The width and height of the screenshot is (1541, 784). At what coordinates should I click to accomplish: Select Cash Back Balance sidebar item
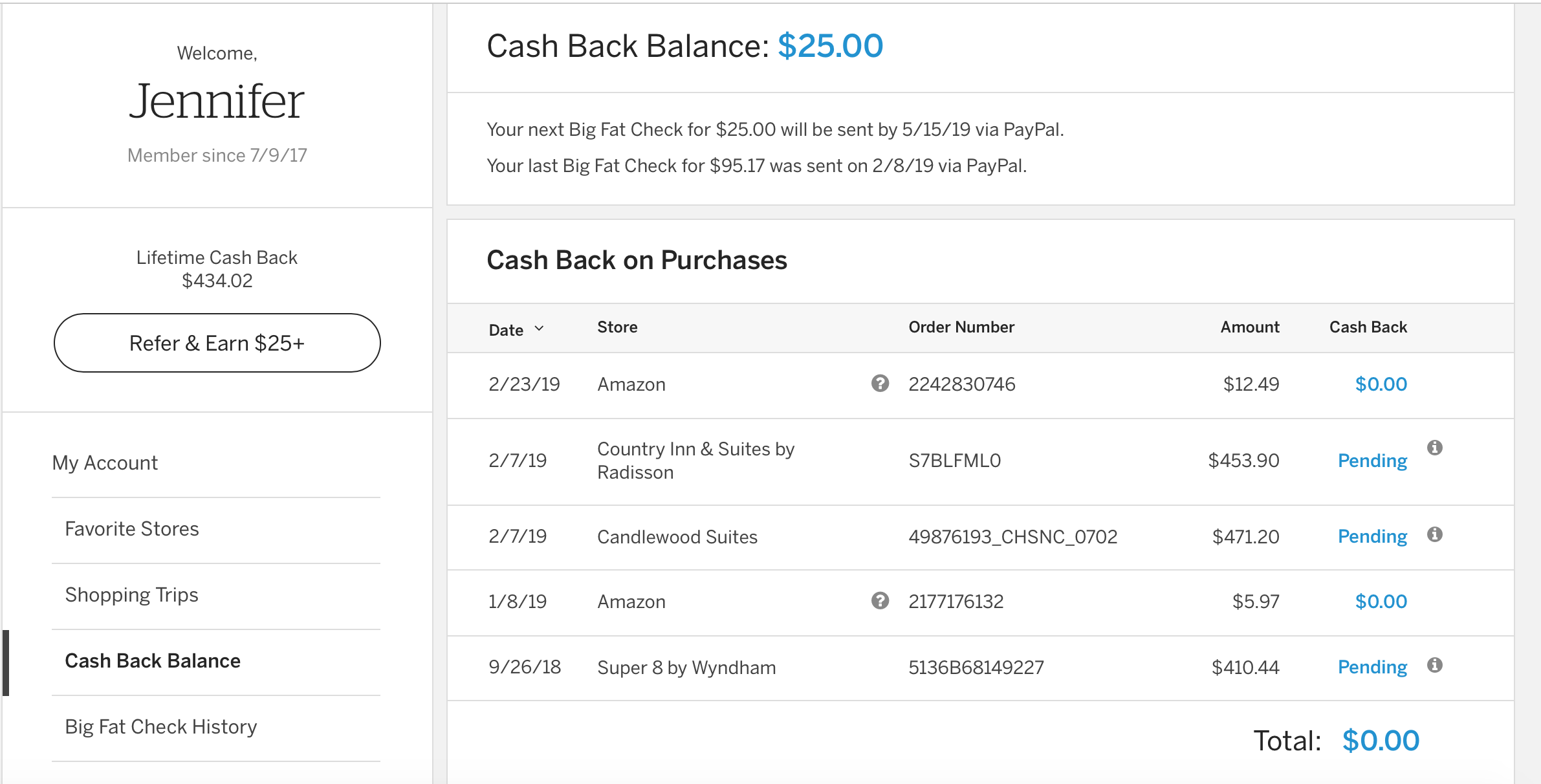coord(153,661)
